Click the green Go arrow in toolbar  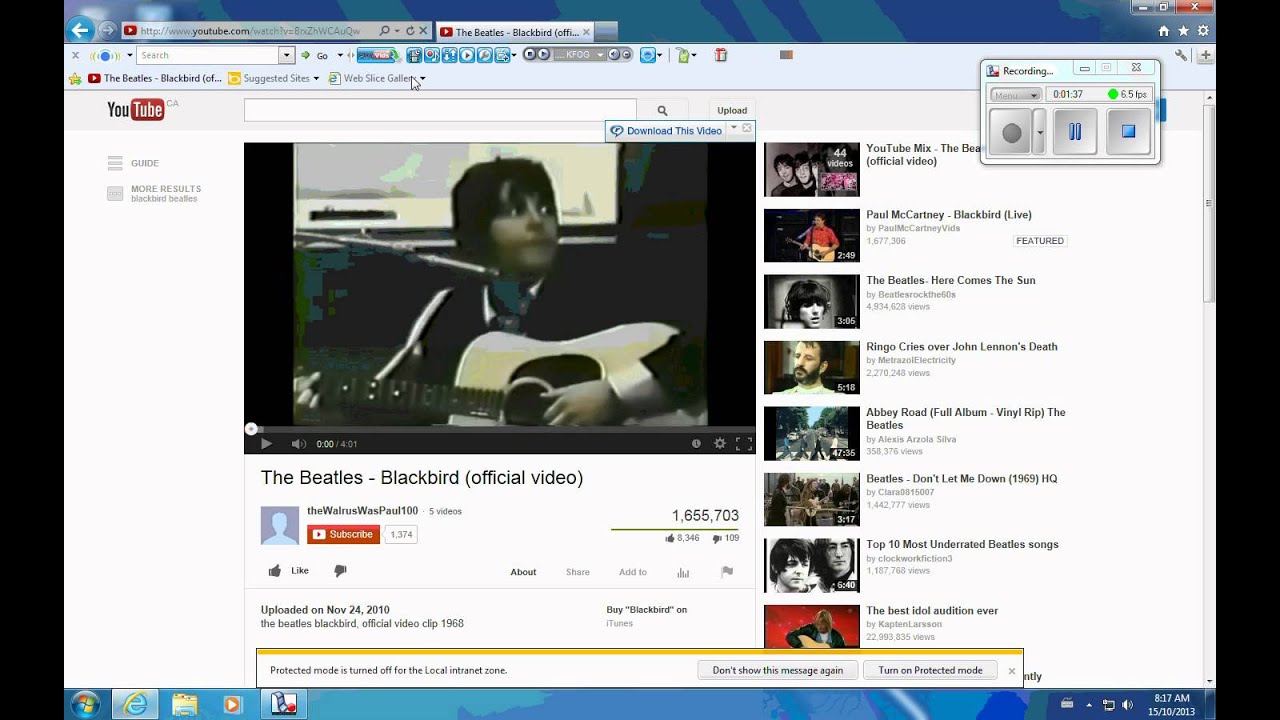point(306,55)
